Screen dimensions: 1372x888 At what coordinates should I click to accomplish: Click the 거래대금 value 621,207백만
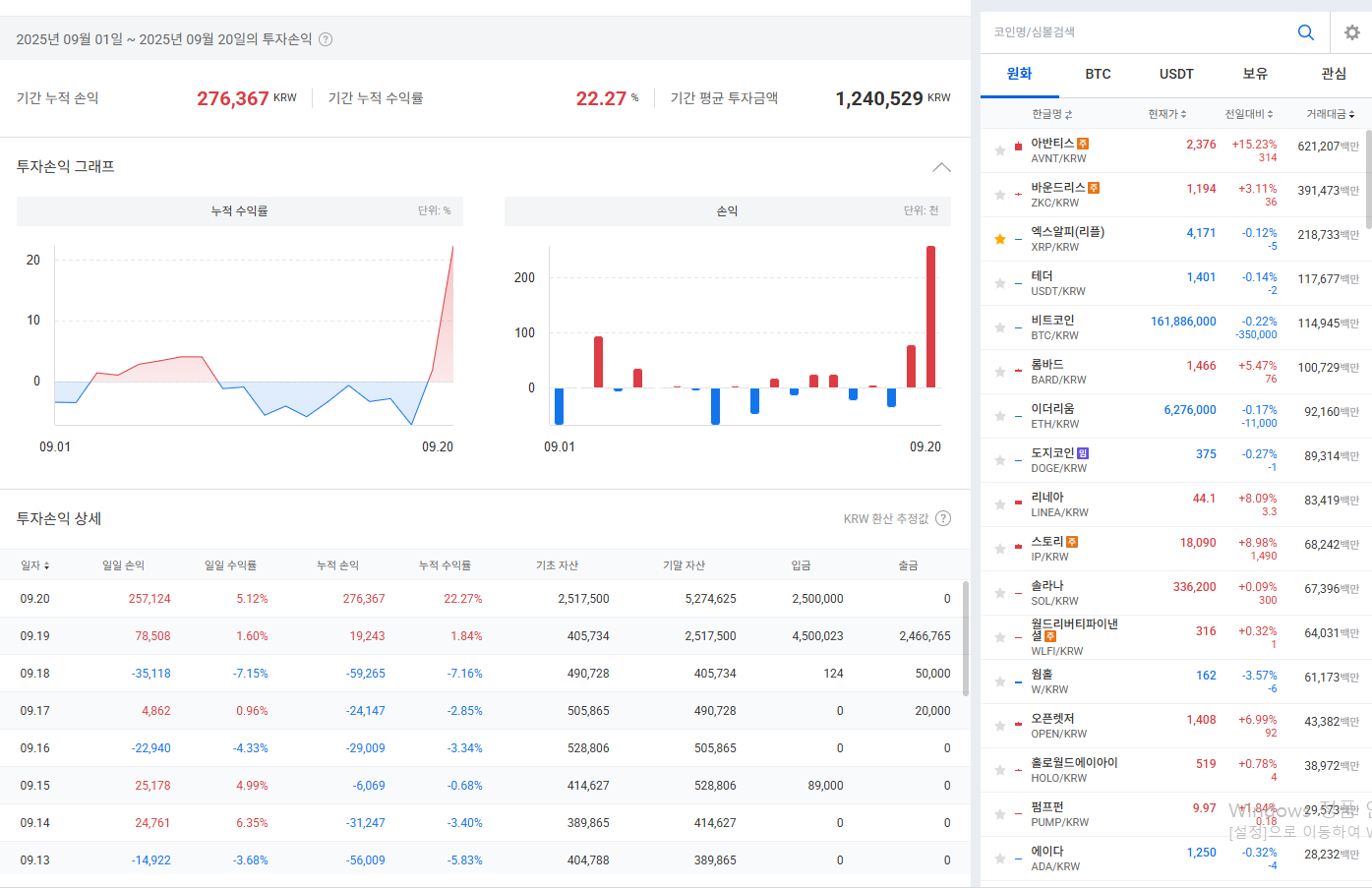click(1328, 147)
